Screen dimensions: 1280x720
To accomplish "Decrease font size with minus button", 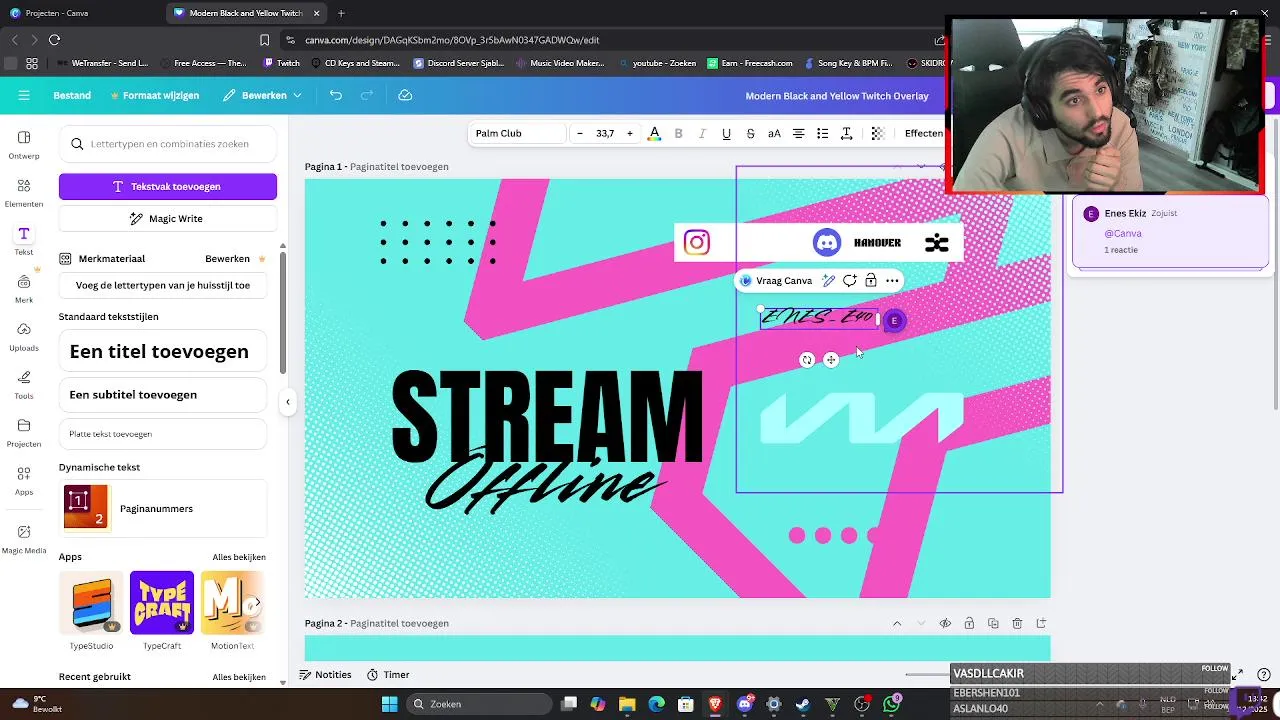I will [x=580, y=133].
